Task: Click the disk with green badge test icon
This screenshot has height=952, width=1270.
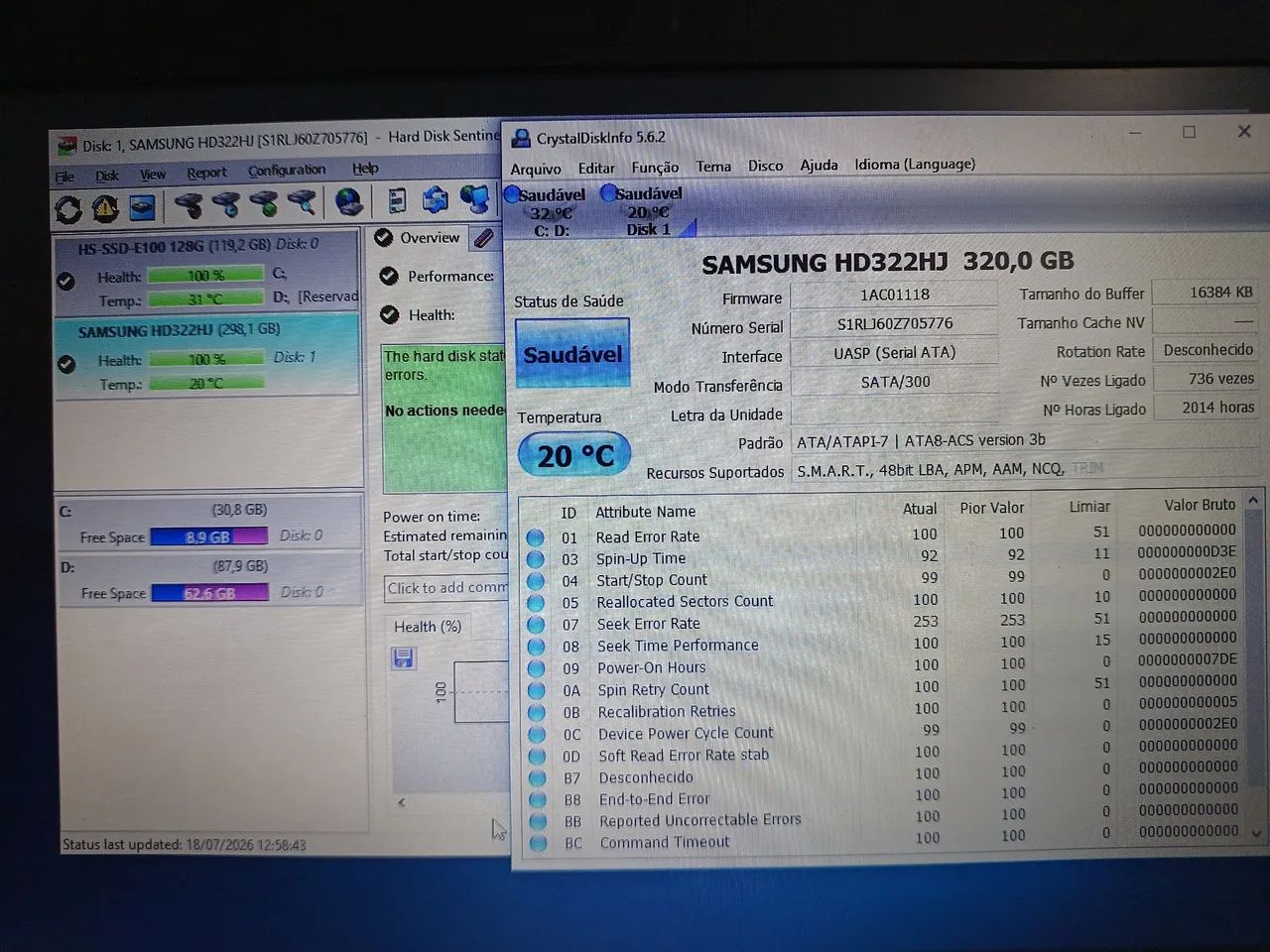Action: point(263,203)
